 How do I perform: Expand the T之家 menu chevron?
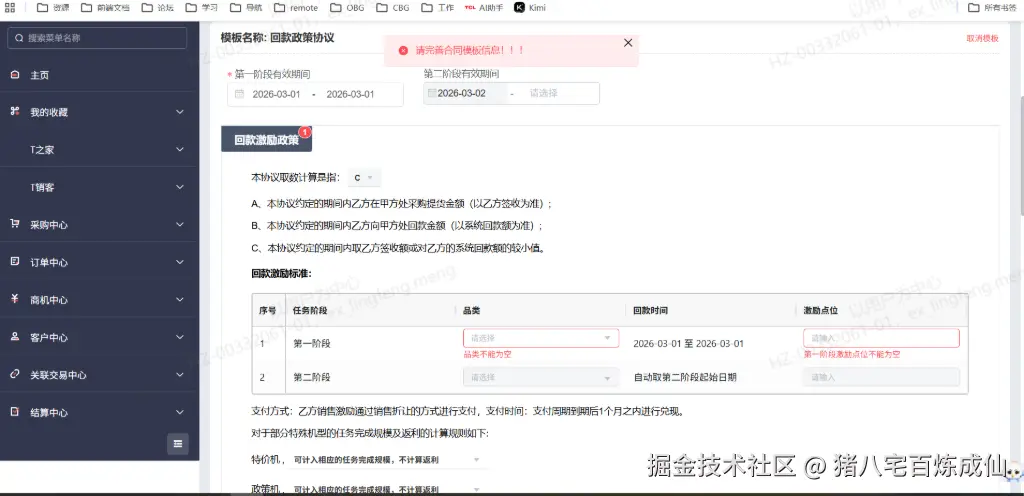coord(180,149)
